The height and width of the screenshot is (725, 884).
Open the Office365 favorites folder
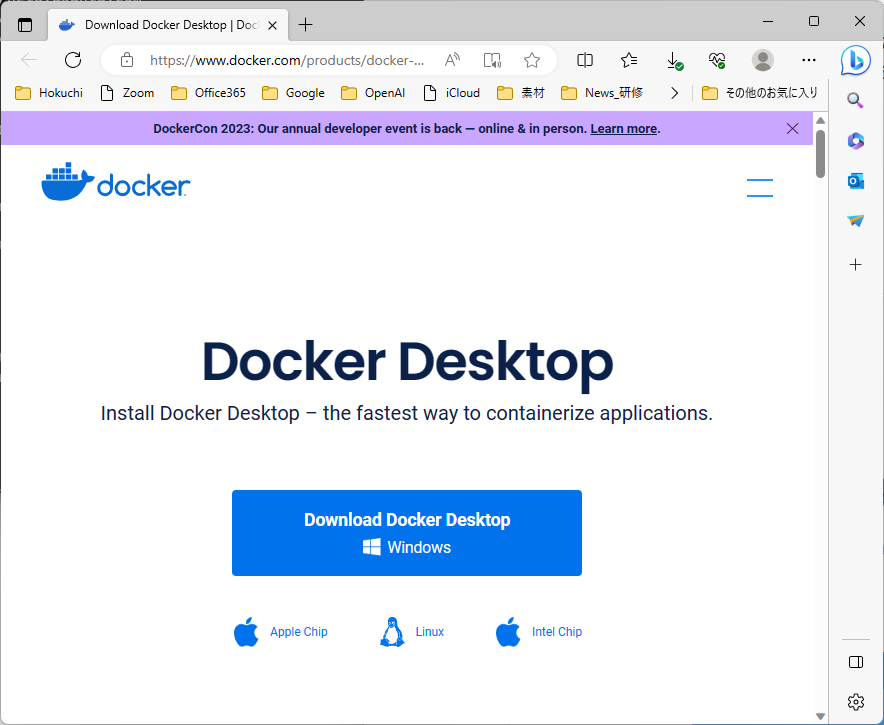[x=208, y=93]
